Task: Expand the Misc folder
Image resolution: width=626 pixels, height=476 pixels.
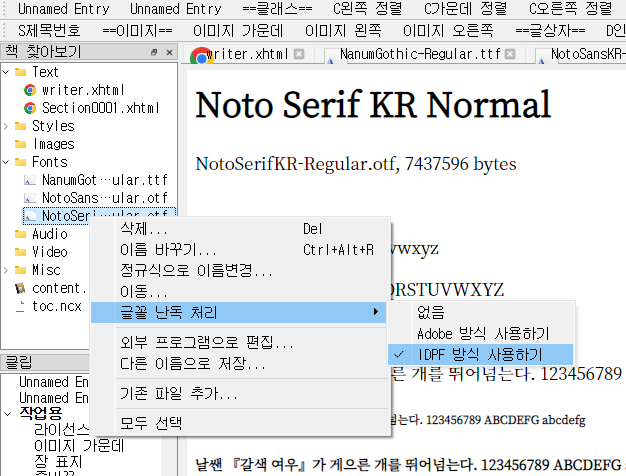Action: [6, 270]
